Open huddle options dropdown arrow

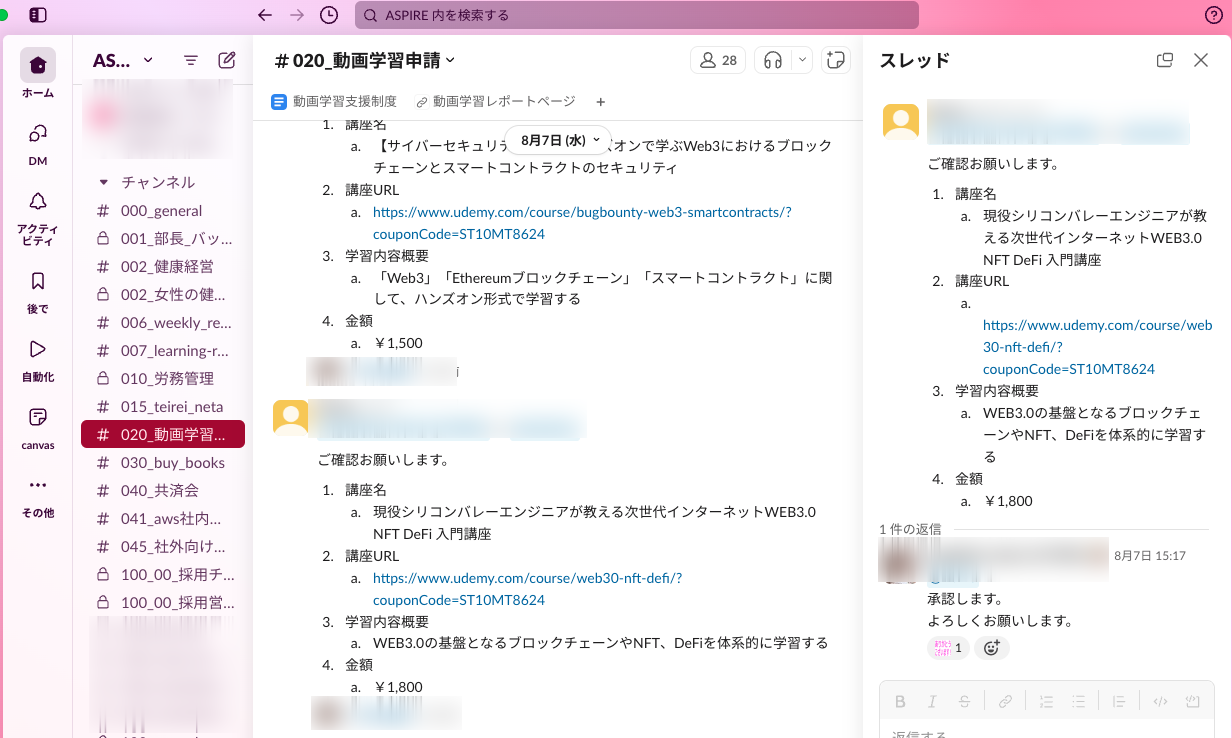802,60
